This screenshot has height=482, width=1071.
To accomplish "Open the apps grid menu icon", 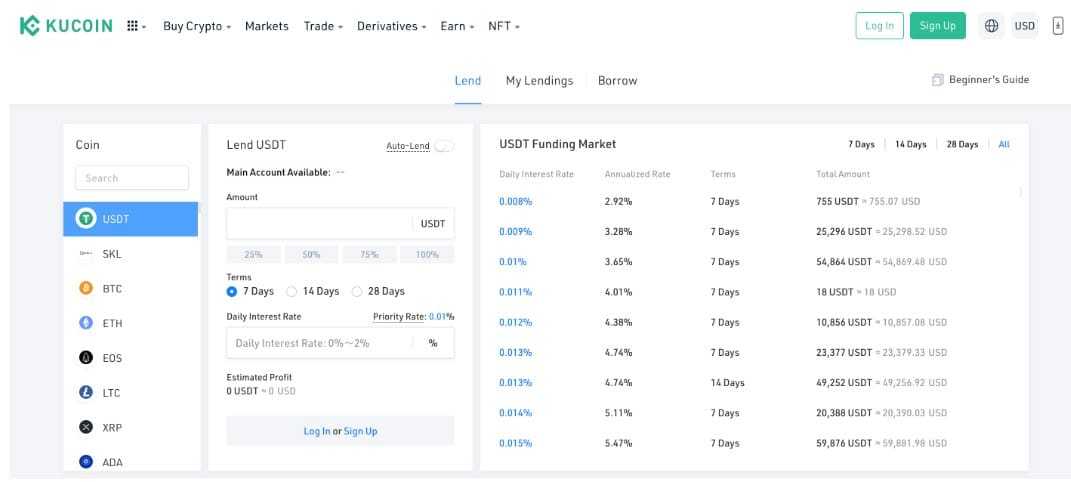I will [x=133, y=26].
